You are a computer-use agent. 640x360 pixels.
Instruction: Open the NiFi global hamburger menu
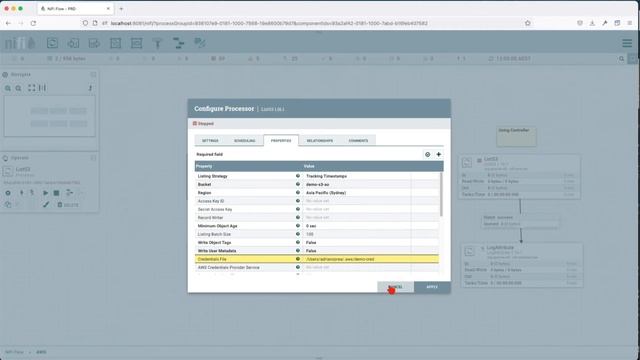pyautogui.click(x=627, y=43)
